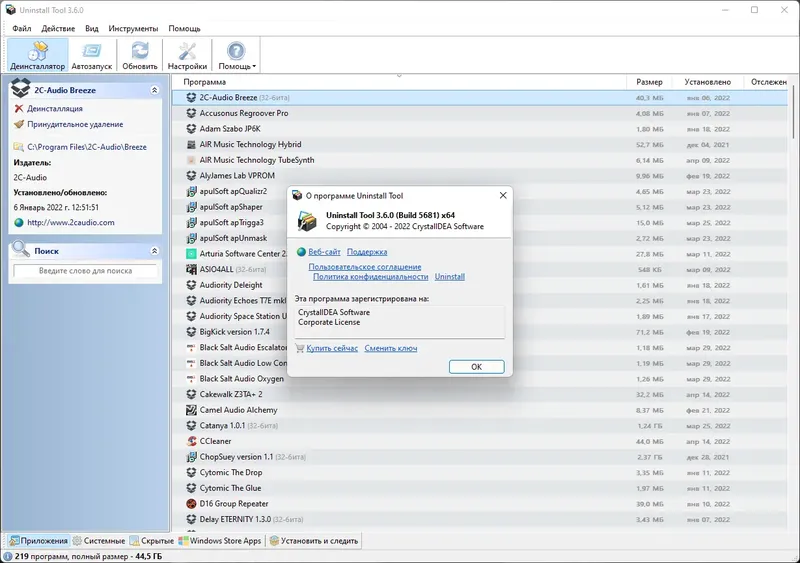Click the search field Введите слово для поиска
800x563 pixels.
[85, 271]
